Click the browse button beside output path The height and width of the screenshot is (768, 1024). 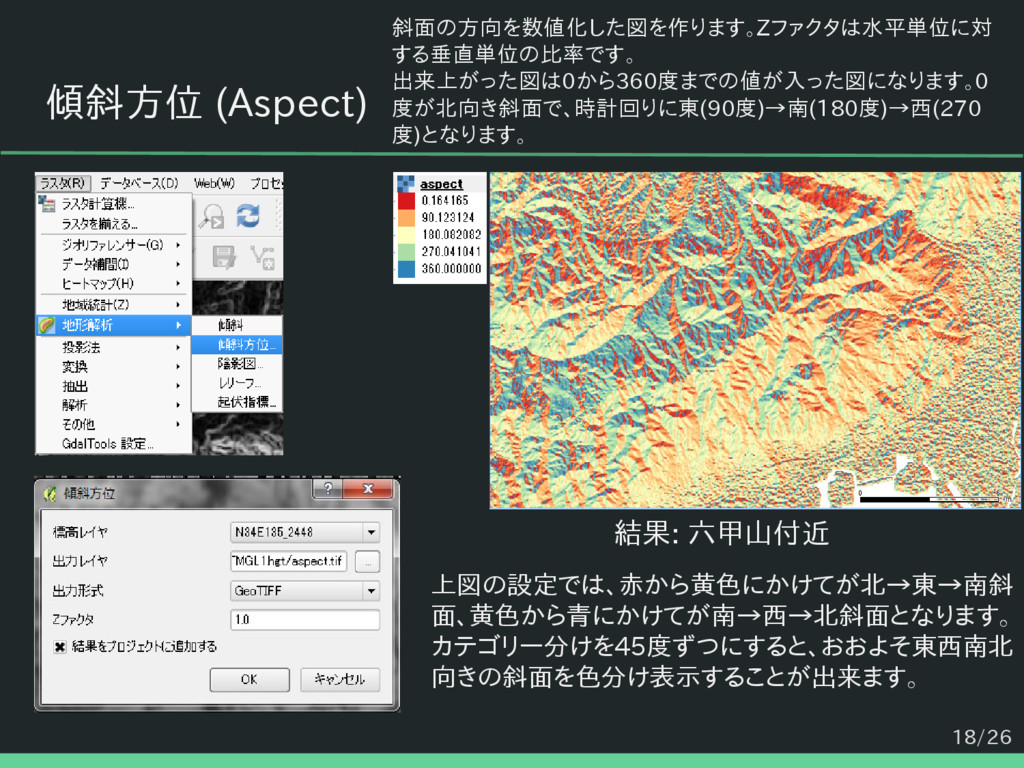[368, 562]
